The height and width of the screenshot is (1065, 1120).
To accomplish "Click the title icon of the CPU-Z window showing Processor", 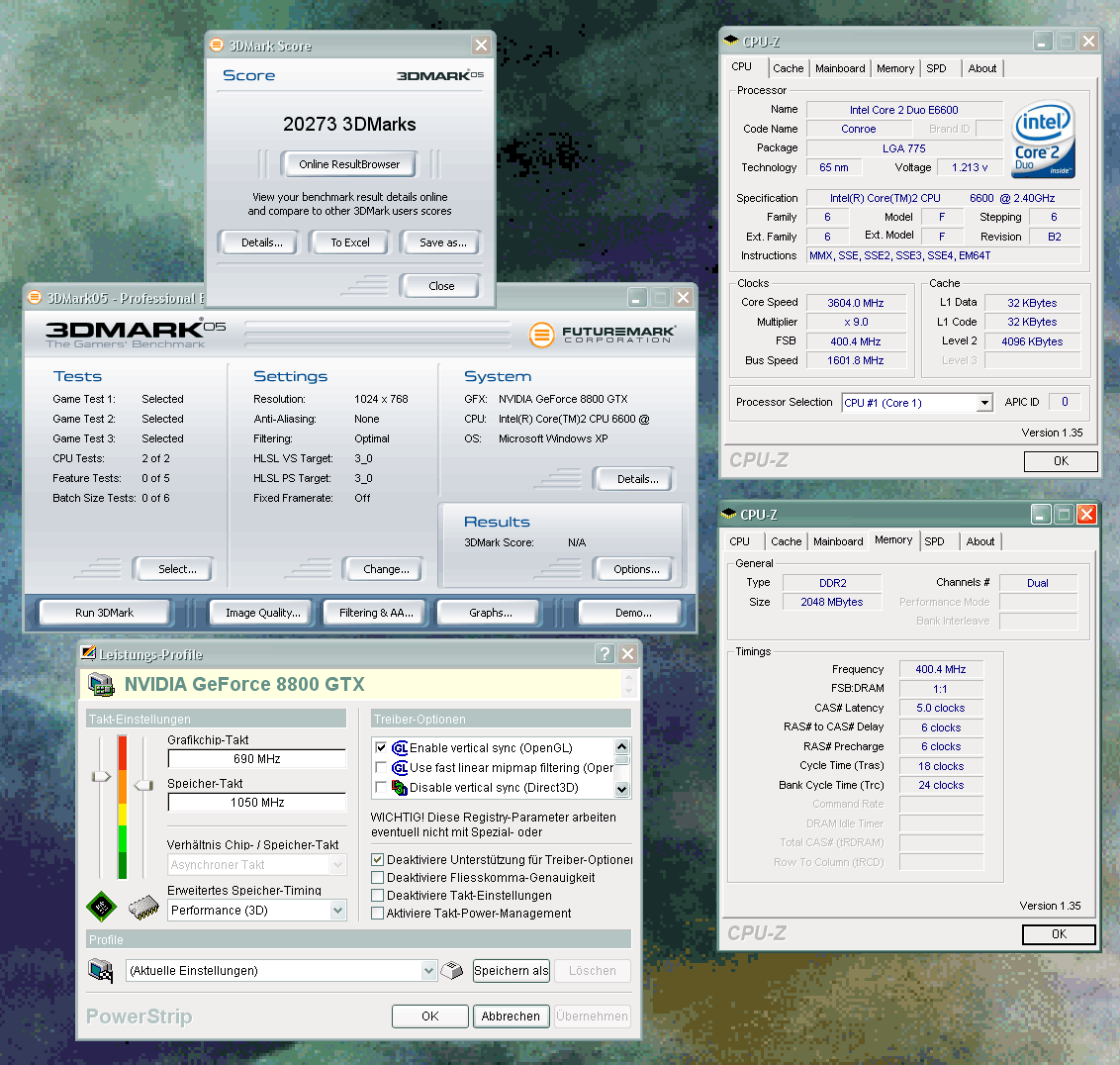I will click(731, 41).
